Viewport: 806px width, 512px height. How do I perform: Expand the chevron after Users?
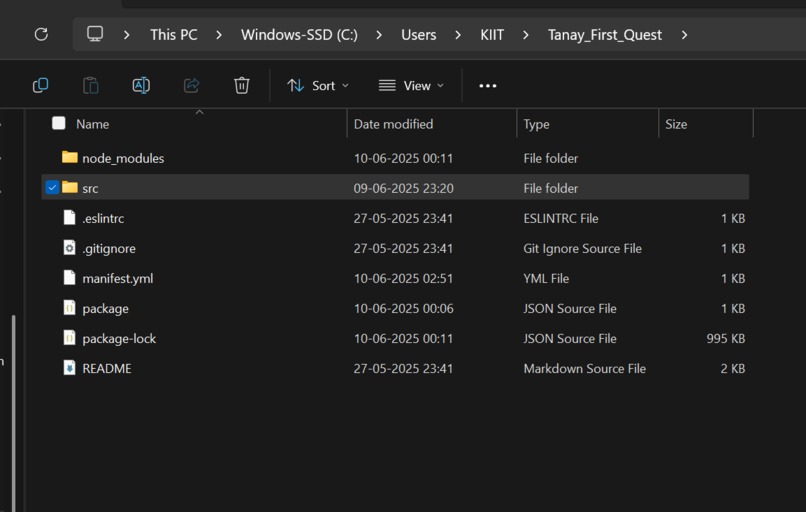pos(457,35)
